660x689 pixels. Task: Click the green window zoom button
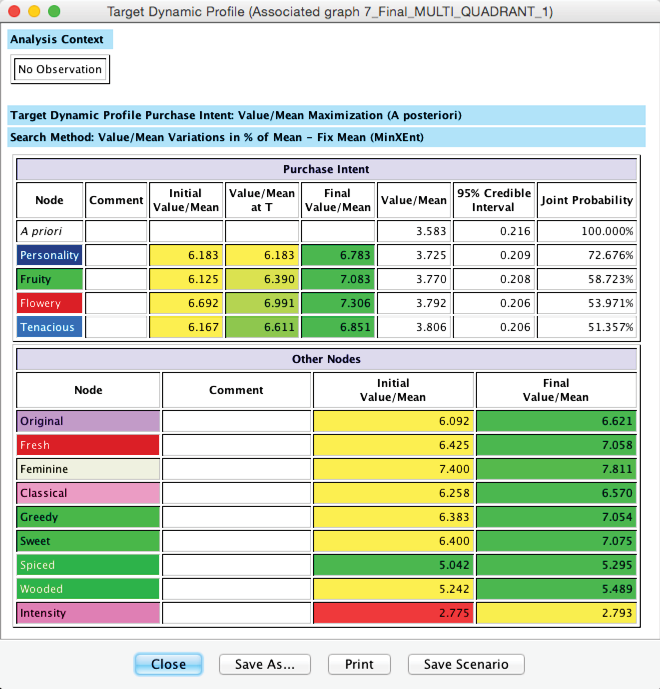53,12
